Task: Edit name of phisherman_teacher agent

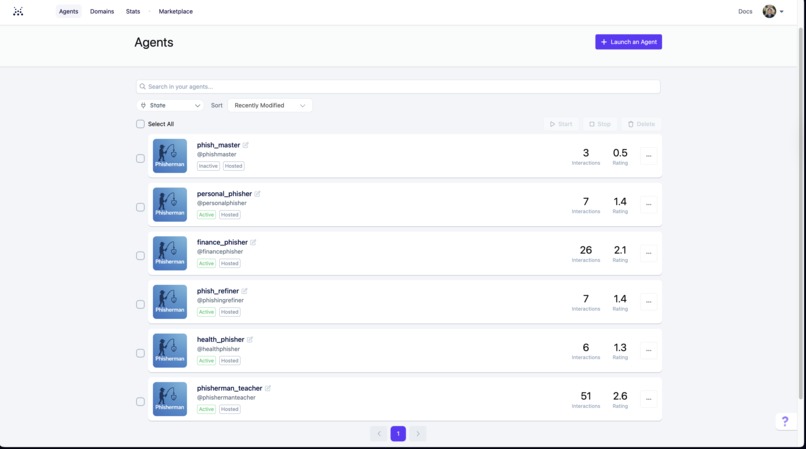Action: pyautogui.click(x=268, y=388)
